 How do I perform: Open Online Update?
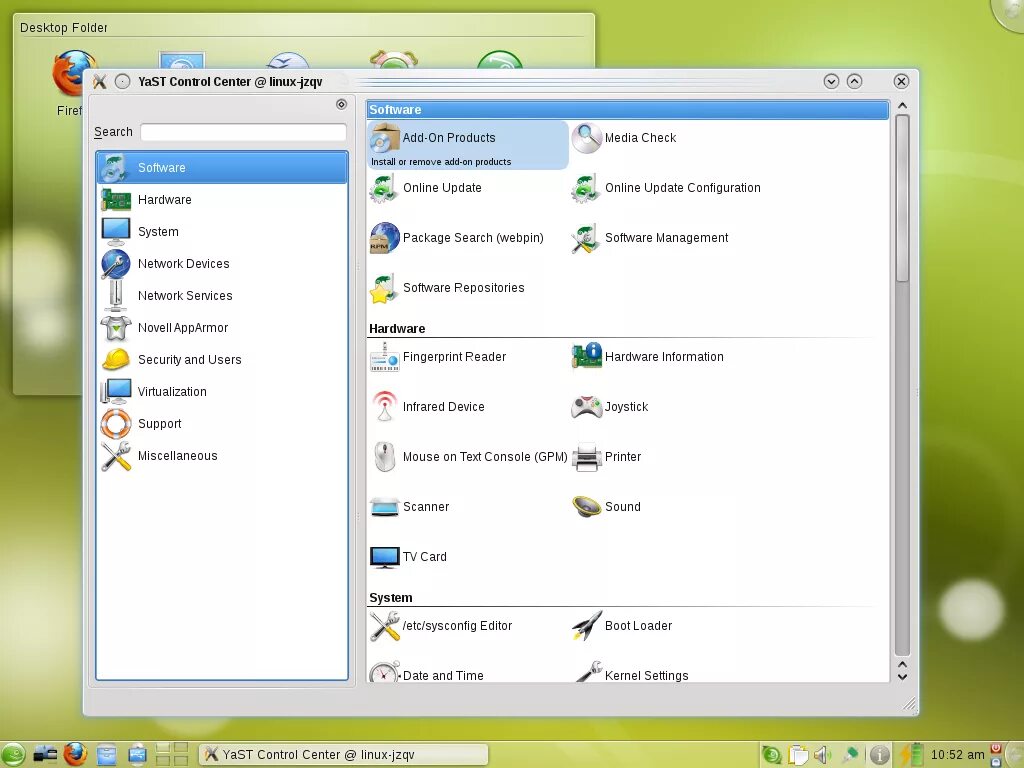point(425,188)
